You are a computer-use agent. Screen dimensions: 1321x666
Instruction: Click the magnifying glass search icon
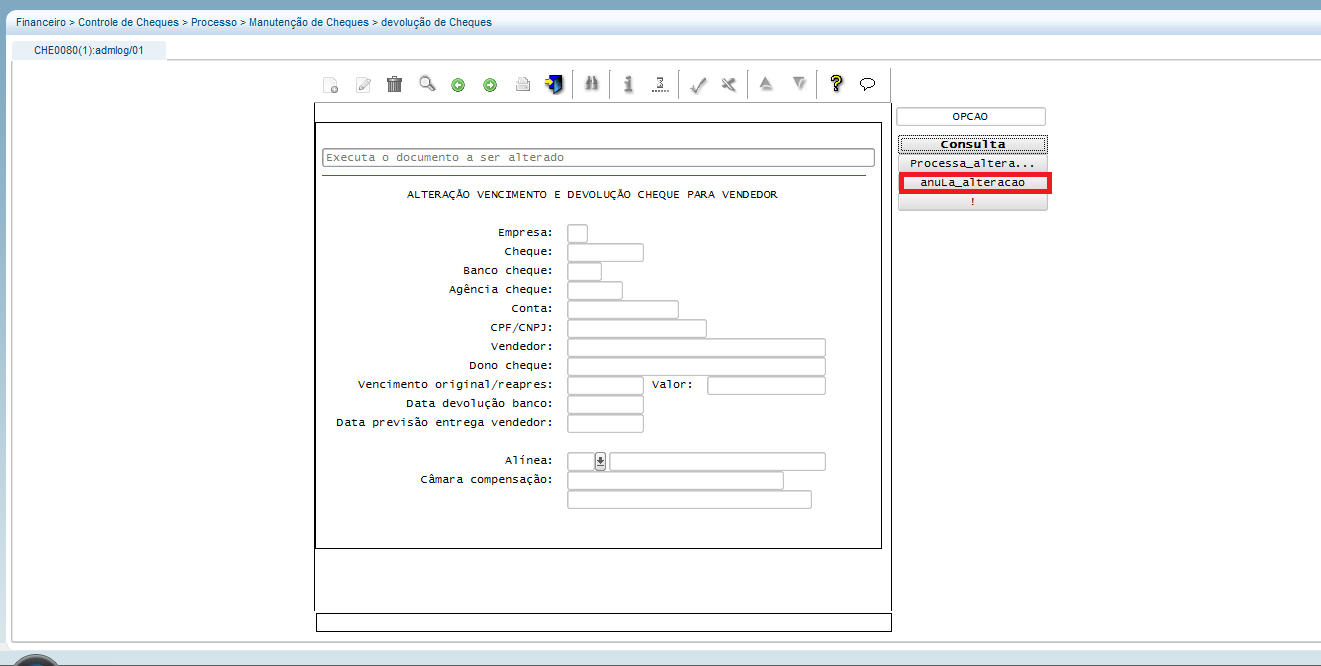pos(427,84)
